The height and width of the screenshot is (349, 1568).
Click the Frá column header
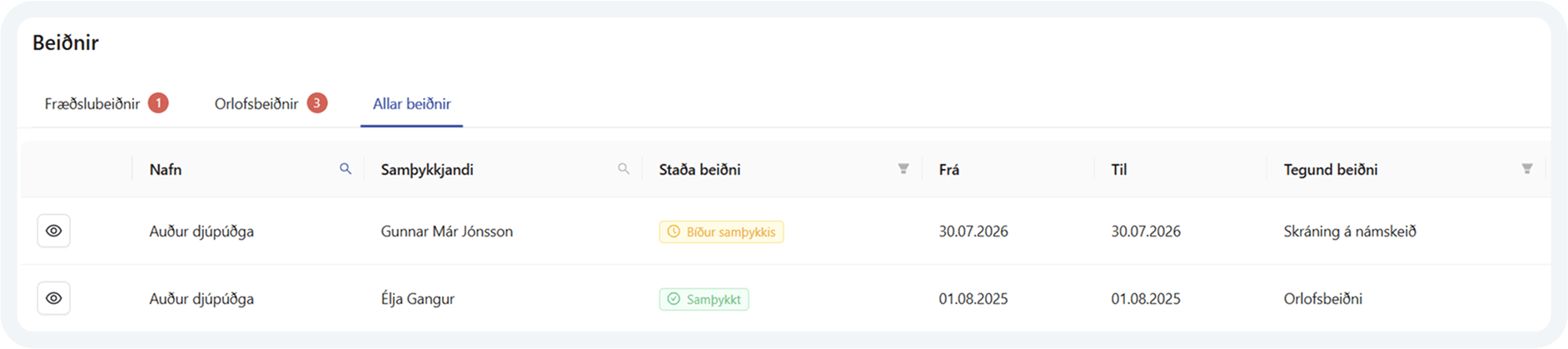point(949,170)
